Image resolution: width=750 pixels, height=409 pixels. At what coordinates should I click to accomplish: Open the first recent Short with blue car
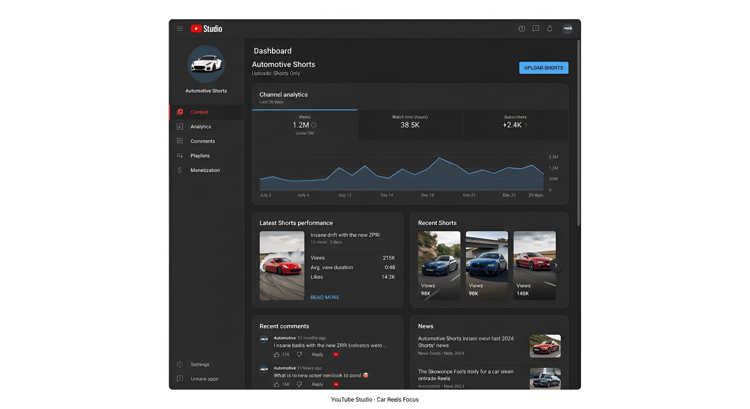click(x=439, y=265)
